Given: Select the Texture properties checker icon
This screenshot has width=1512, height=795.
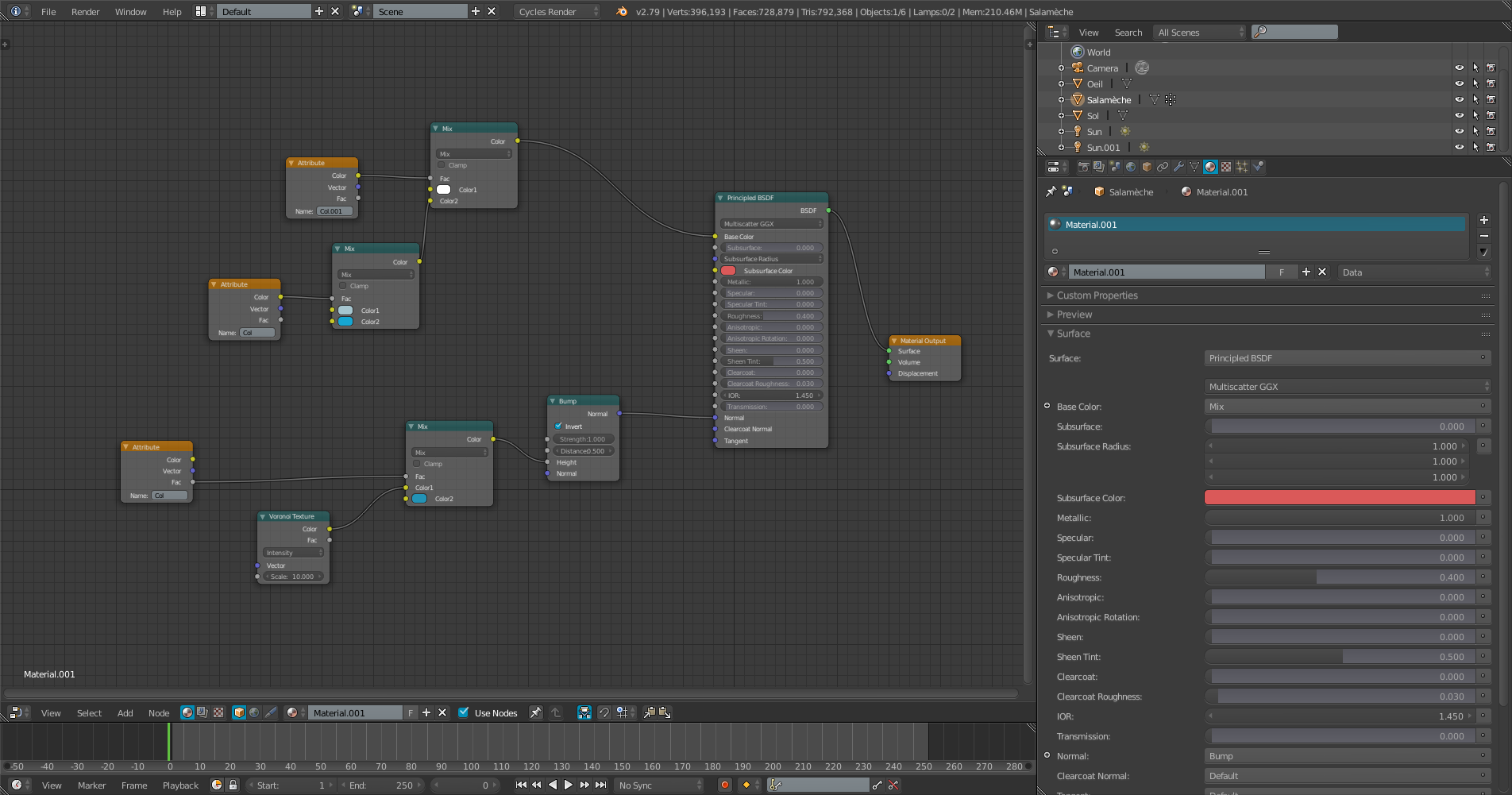Looking at the screenshot, I should click(x=1226, y=167).
